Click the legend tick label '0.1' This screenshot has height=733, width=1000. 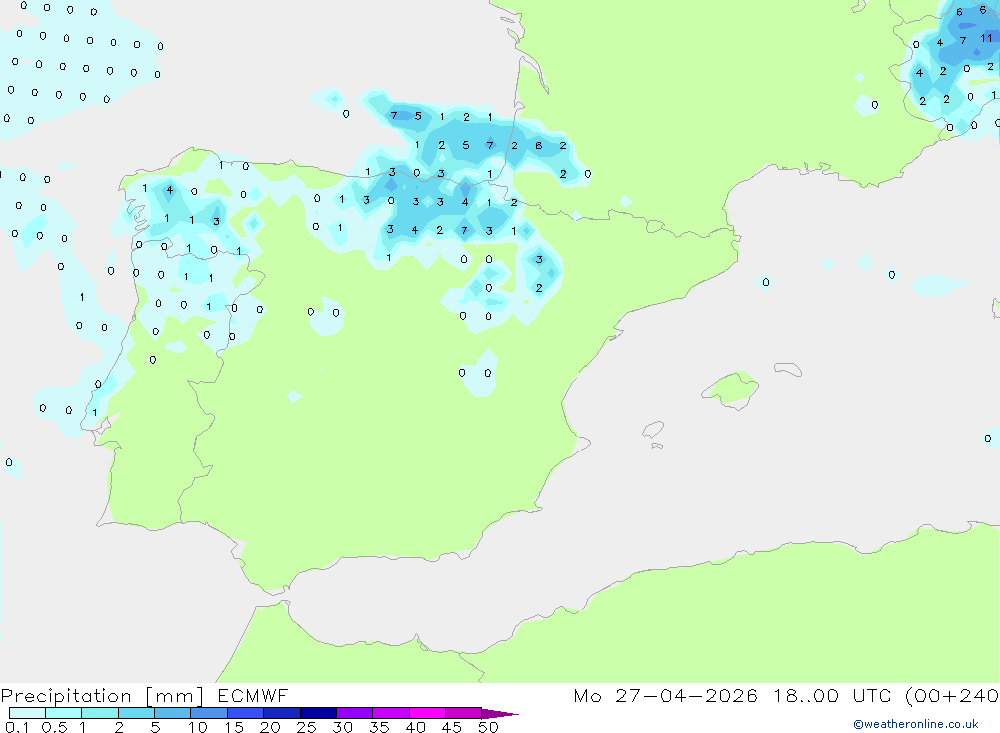[17, 727]
